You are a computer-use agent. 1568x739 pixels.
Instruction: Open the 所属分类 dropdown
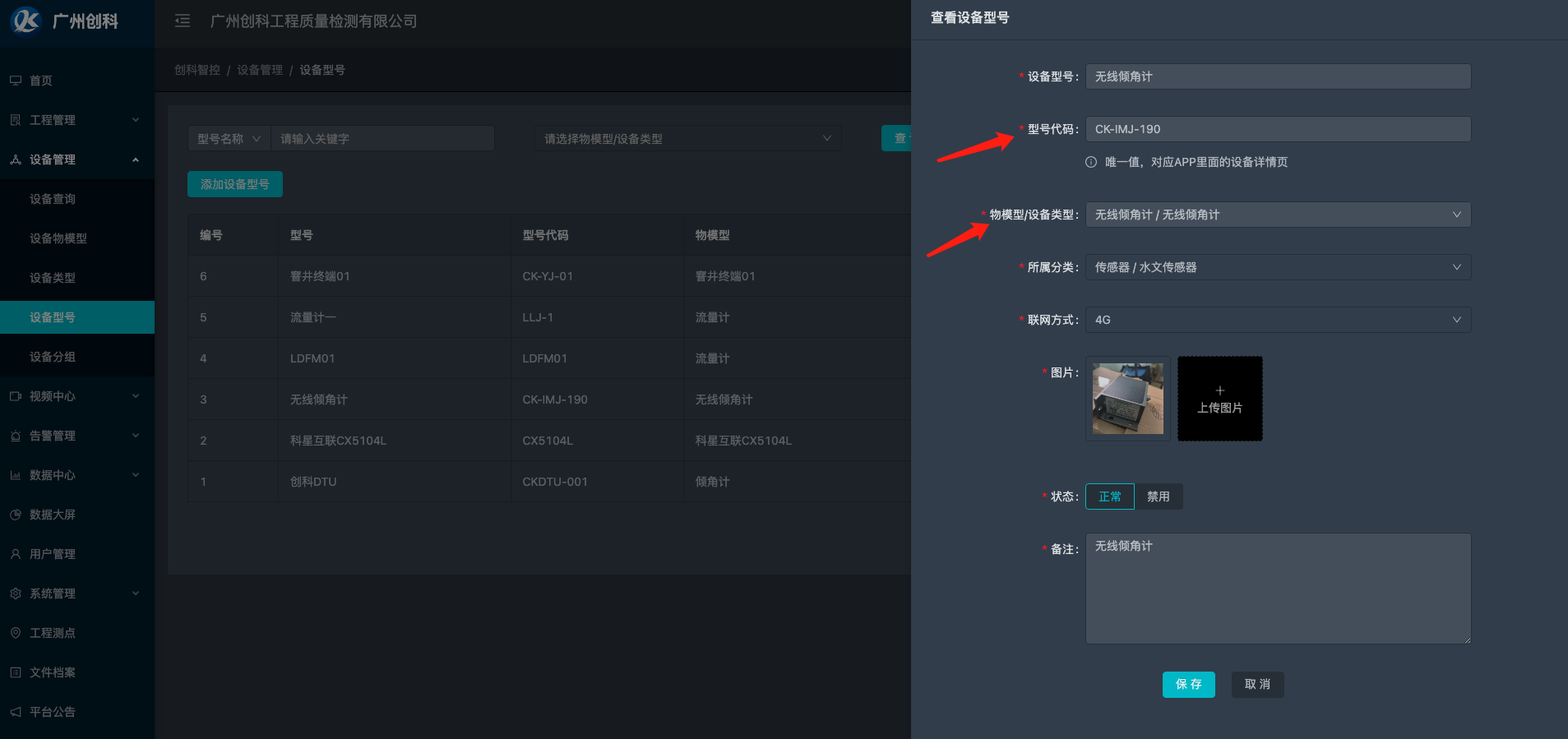[1277, 267]
